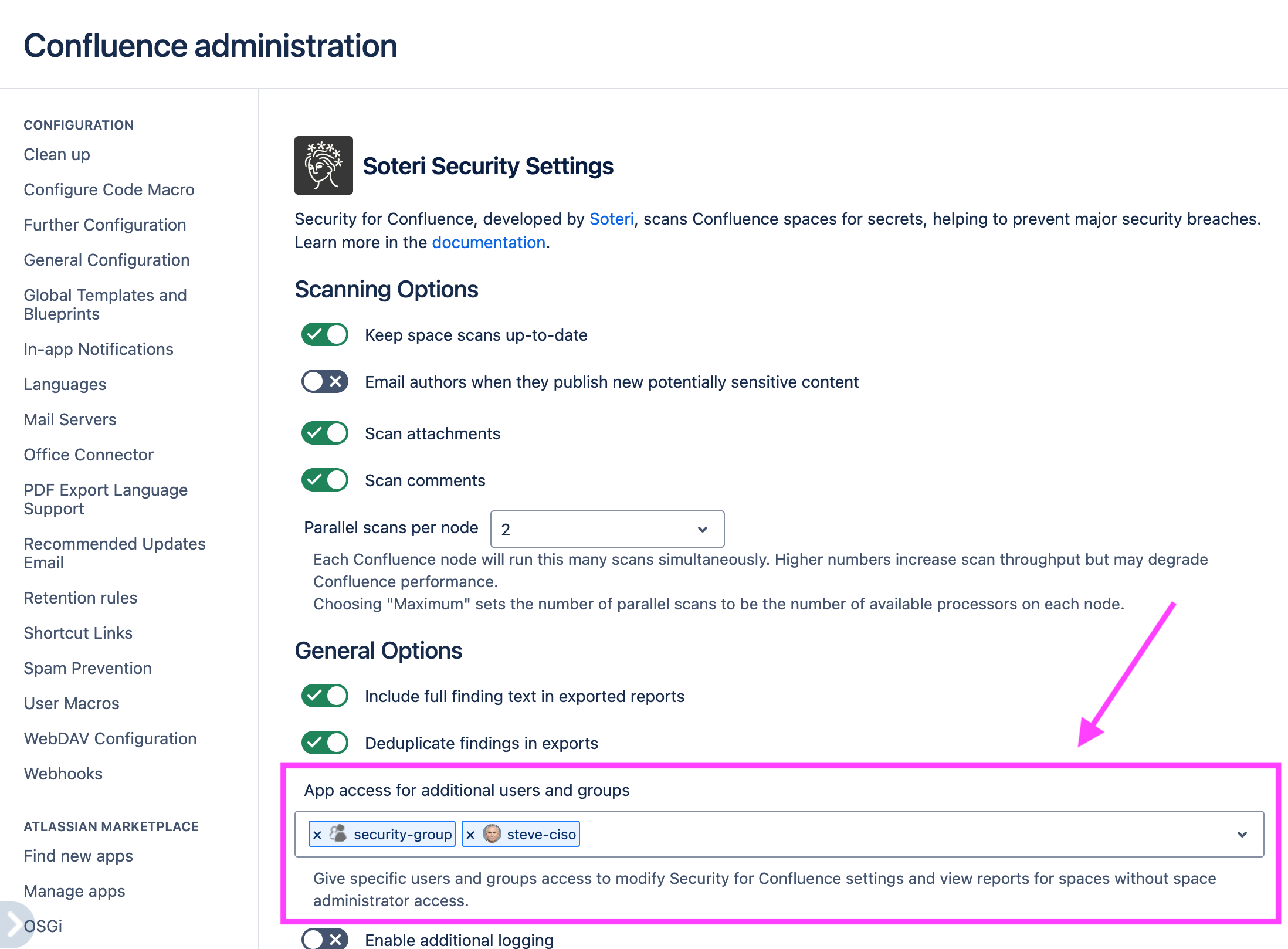1288x949 pixels.
Task: Enable email authors about sensitive content
Action: point(324,381)
